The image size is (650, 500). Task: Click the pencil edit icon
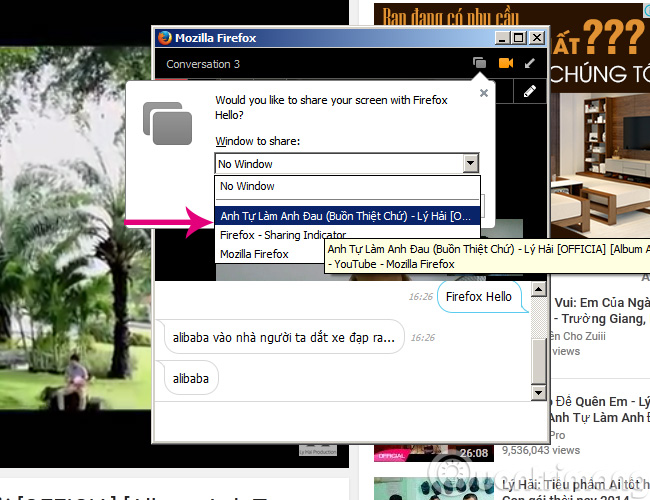point(530,91)
